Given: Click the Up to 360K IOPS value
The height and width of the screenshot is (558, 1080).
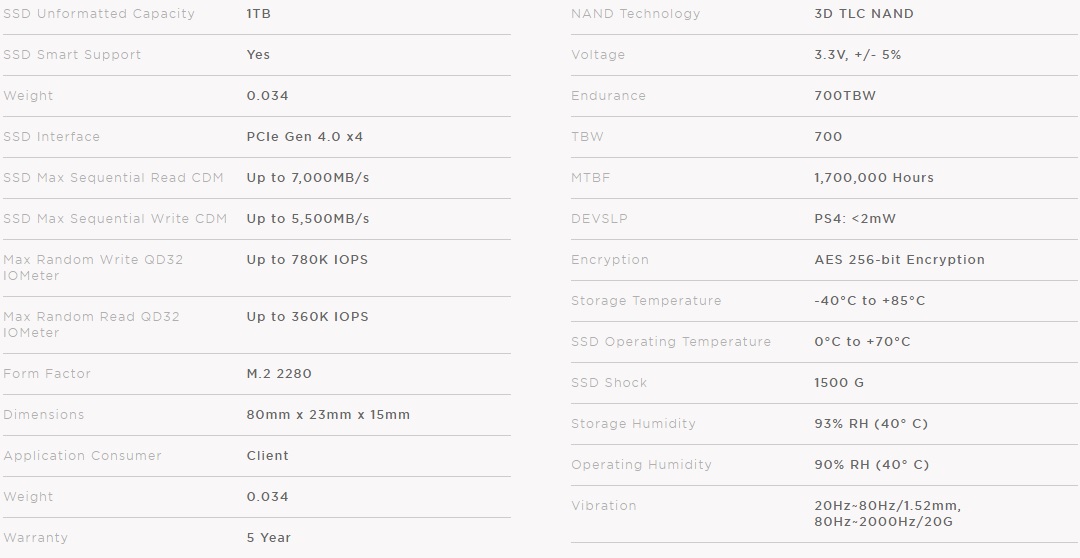Looking at the screenshot, I should 307,317.
